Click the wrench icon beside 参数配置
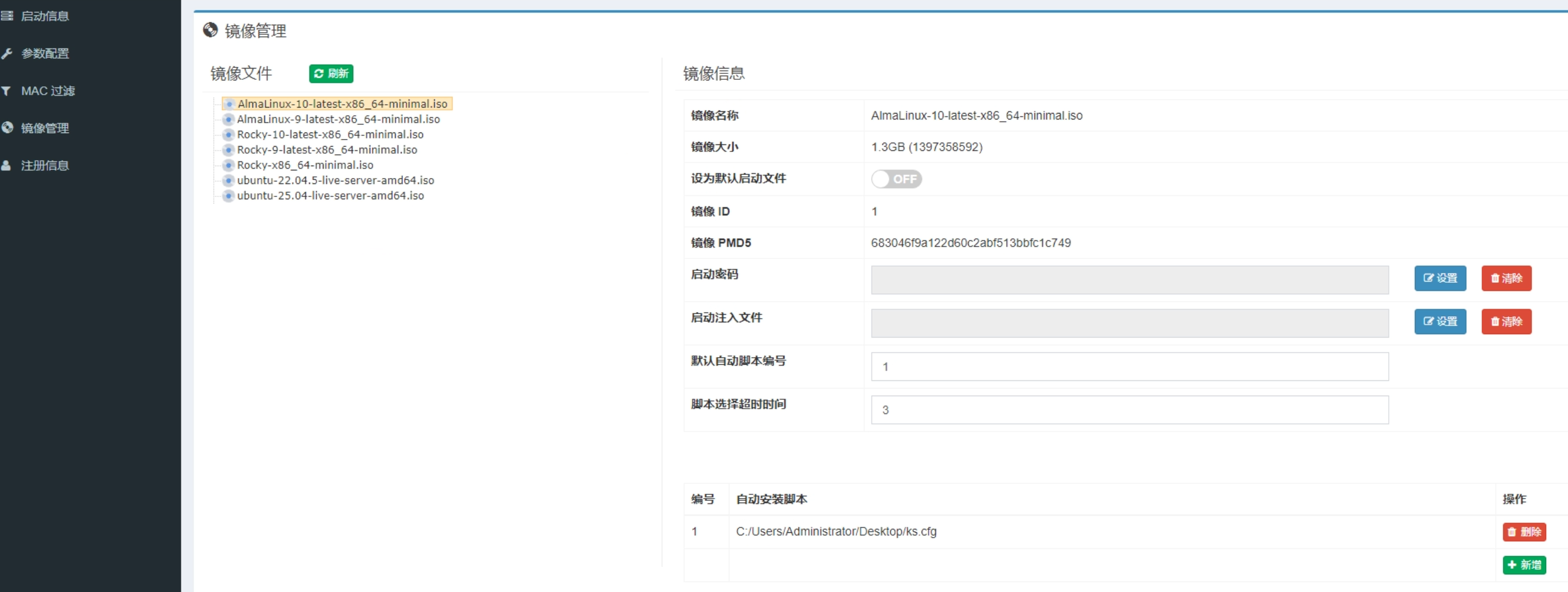Screen dimensions: 1568x592 click(7, 54)
